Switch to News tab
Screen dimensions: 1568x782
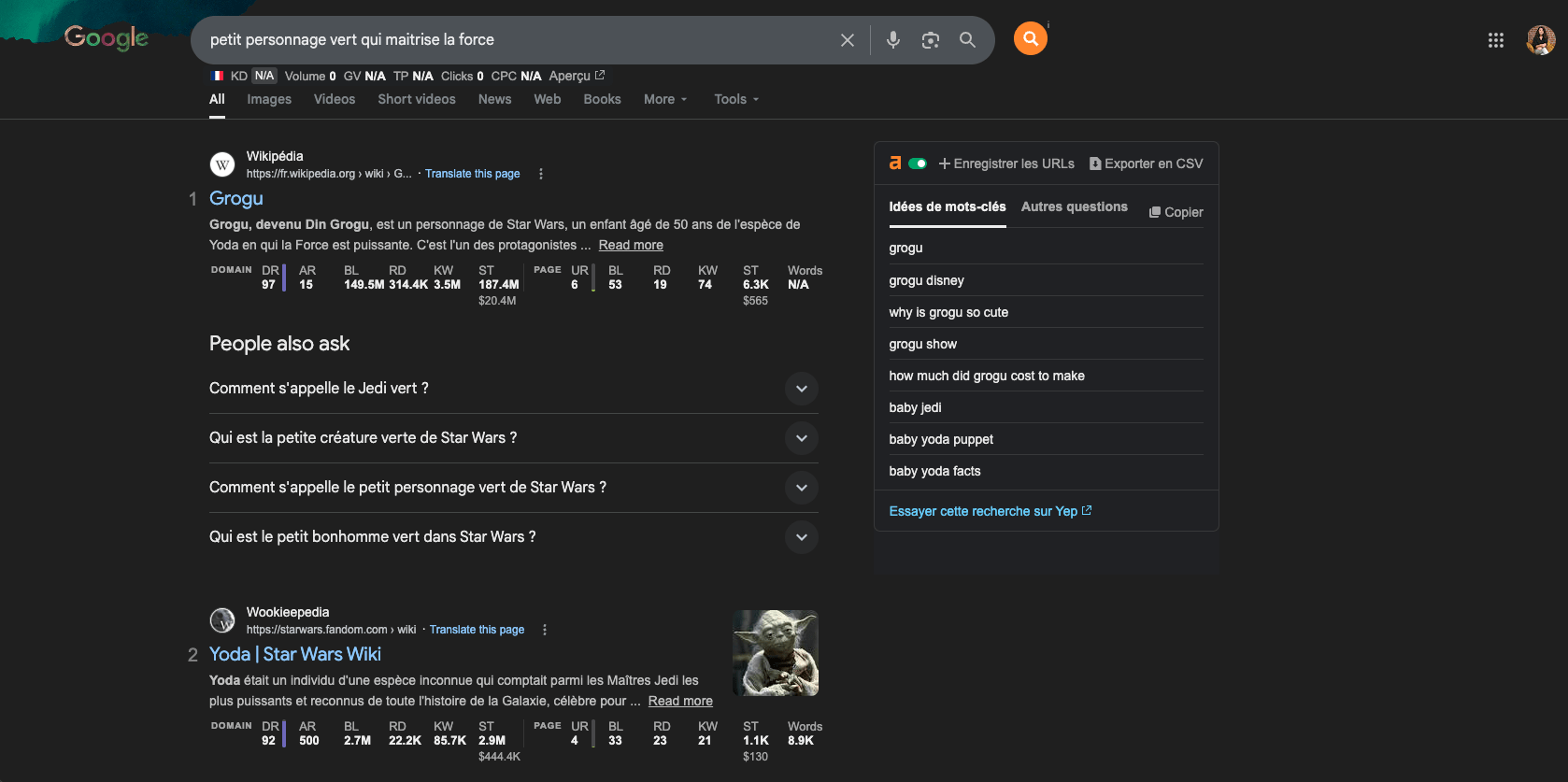(495, 99)
